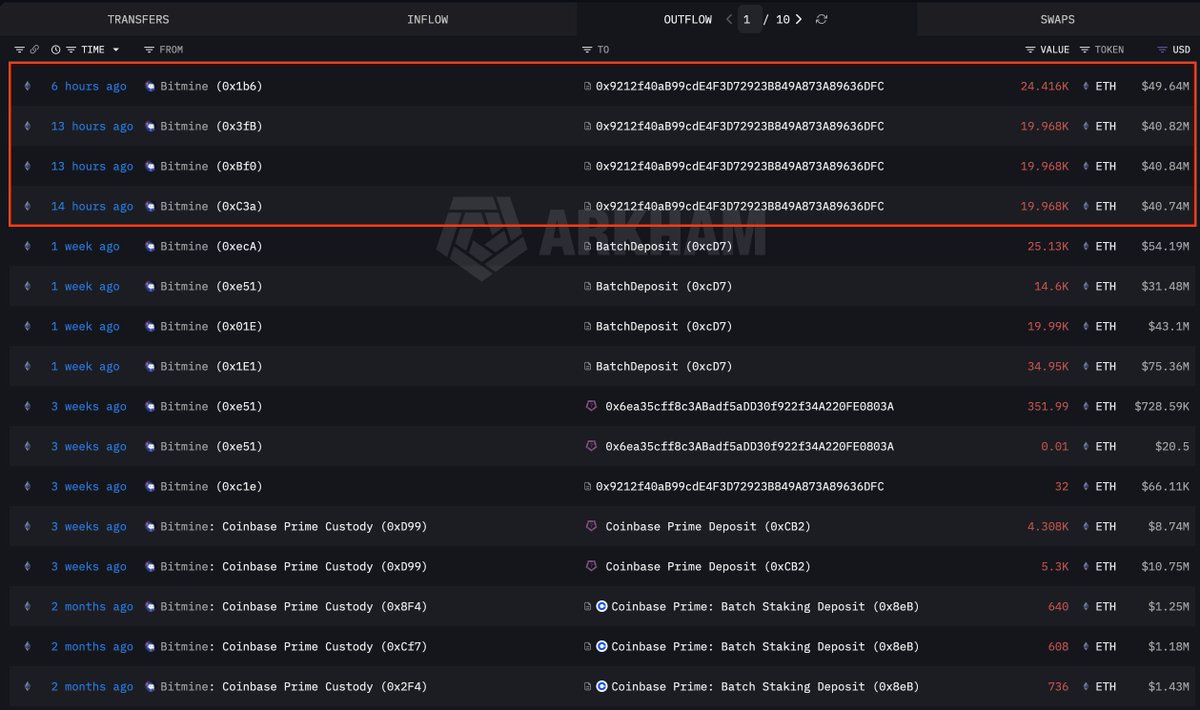Open the chain filter icon in header
Image resolution: width=1200 pixels, height=710 pixels.
[19, 49]
